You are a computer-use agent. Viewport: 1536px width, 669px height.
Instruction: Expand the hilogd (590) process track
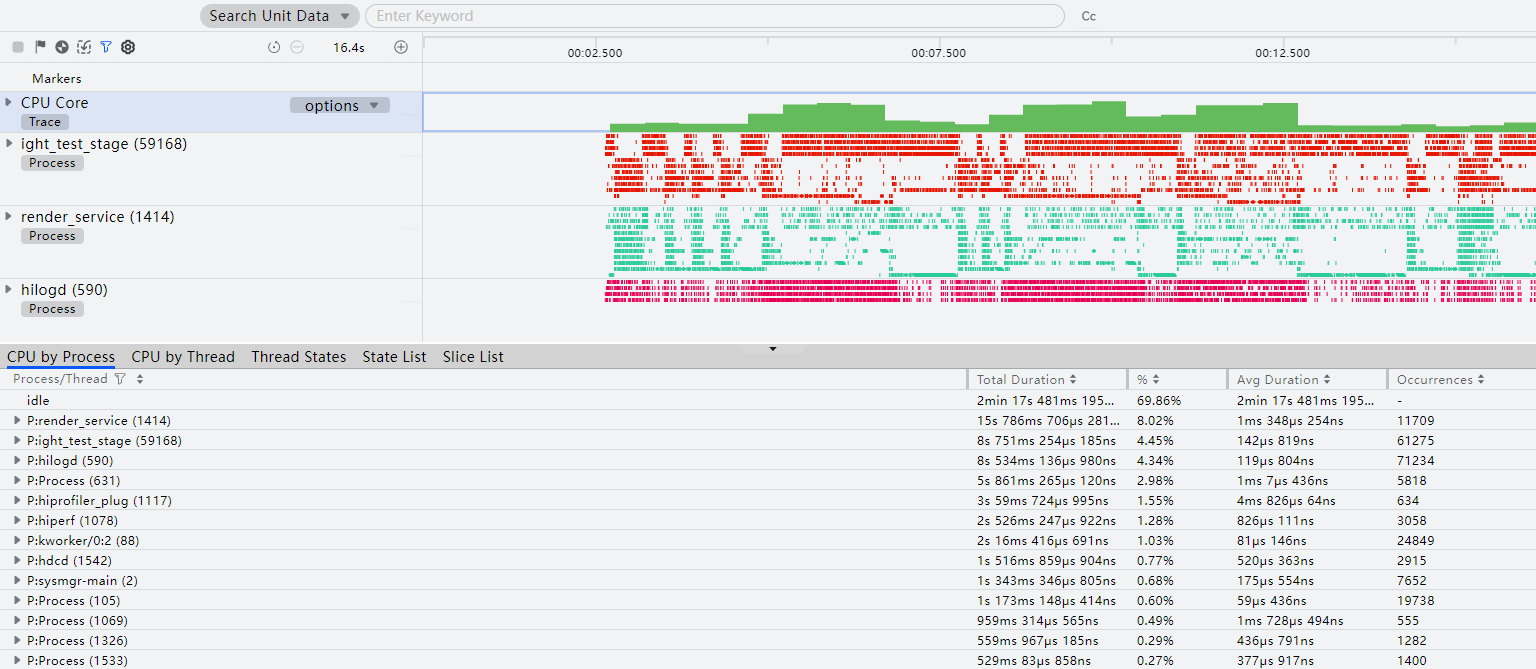point(10,290)
